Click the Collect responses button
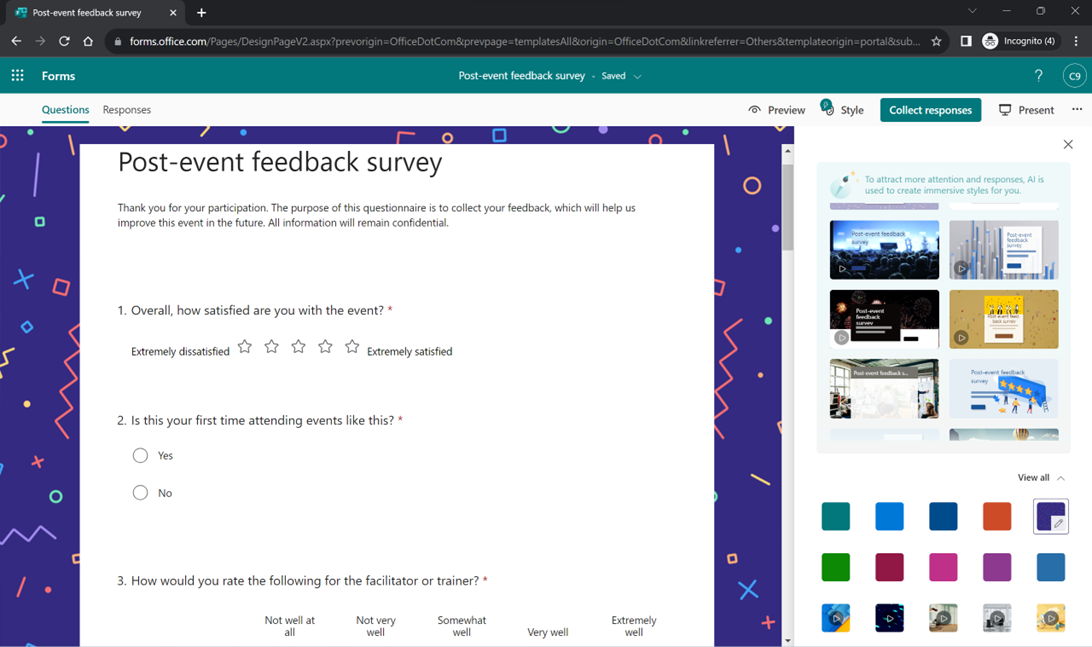Viewport: 1092px width, 647px height. (930, 110)
